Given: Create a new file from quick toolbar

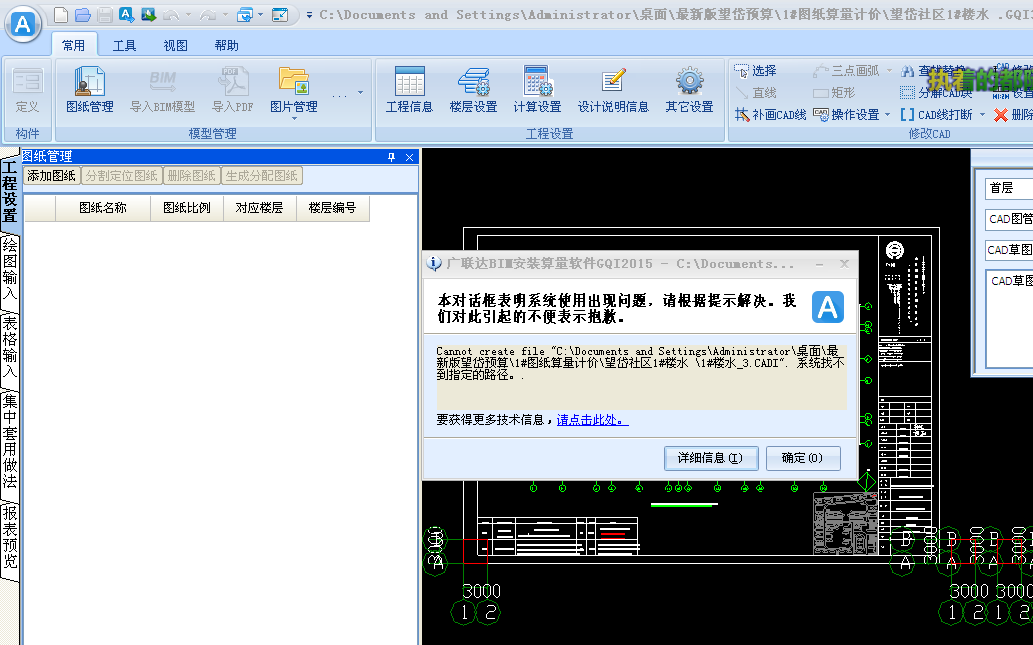Looking at the screenshot, I should tap(61, 14).
